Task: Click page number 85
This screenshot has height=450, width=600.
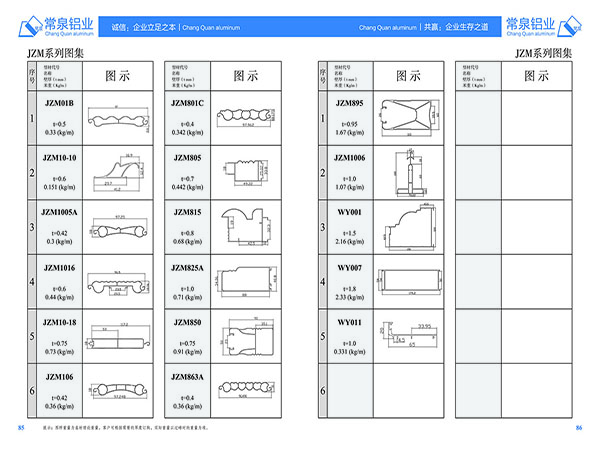Action: point(21,428)
